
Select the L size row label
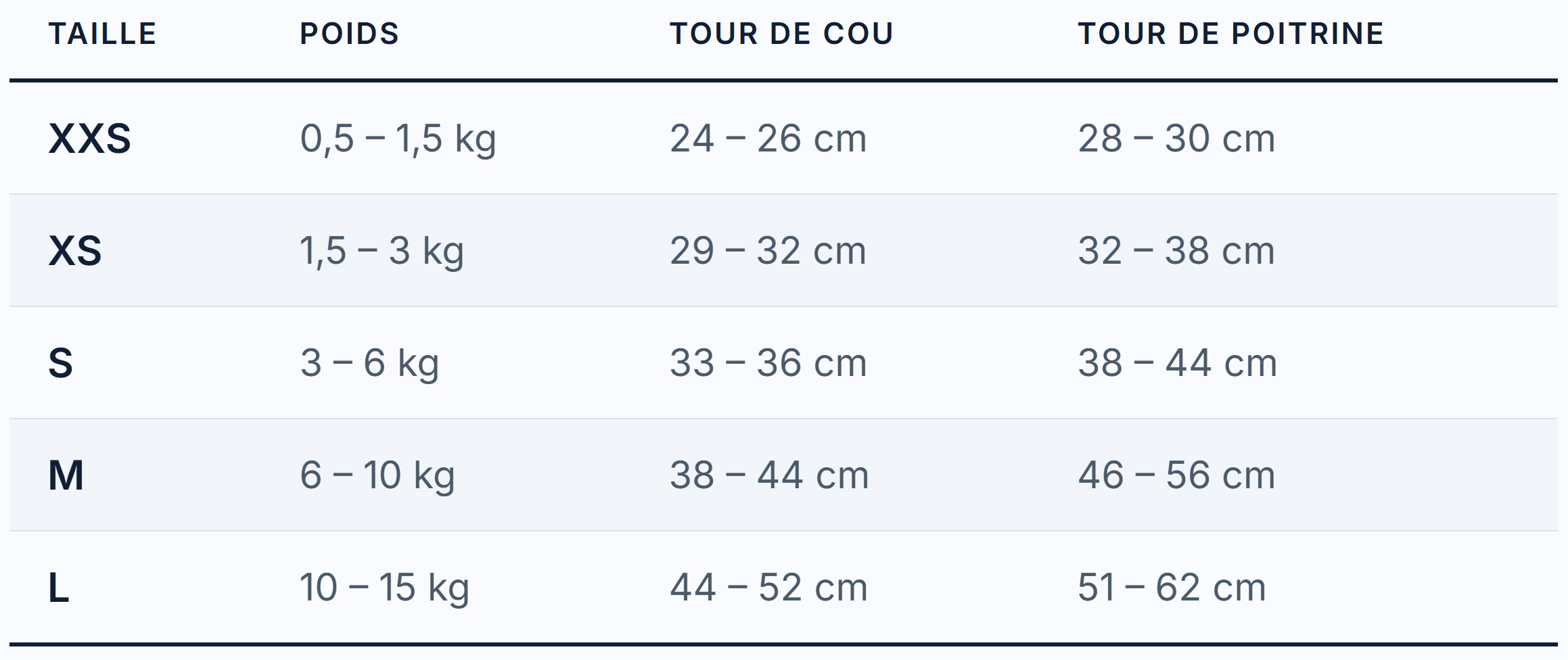point(58,588)
